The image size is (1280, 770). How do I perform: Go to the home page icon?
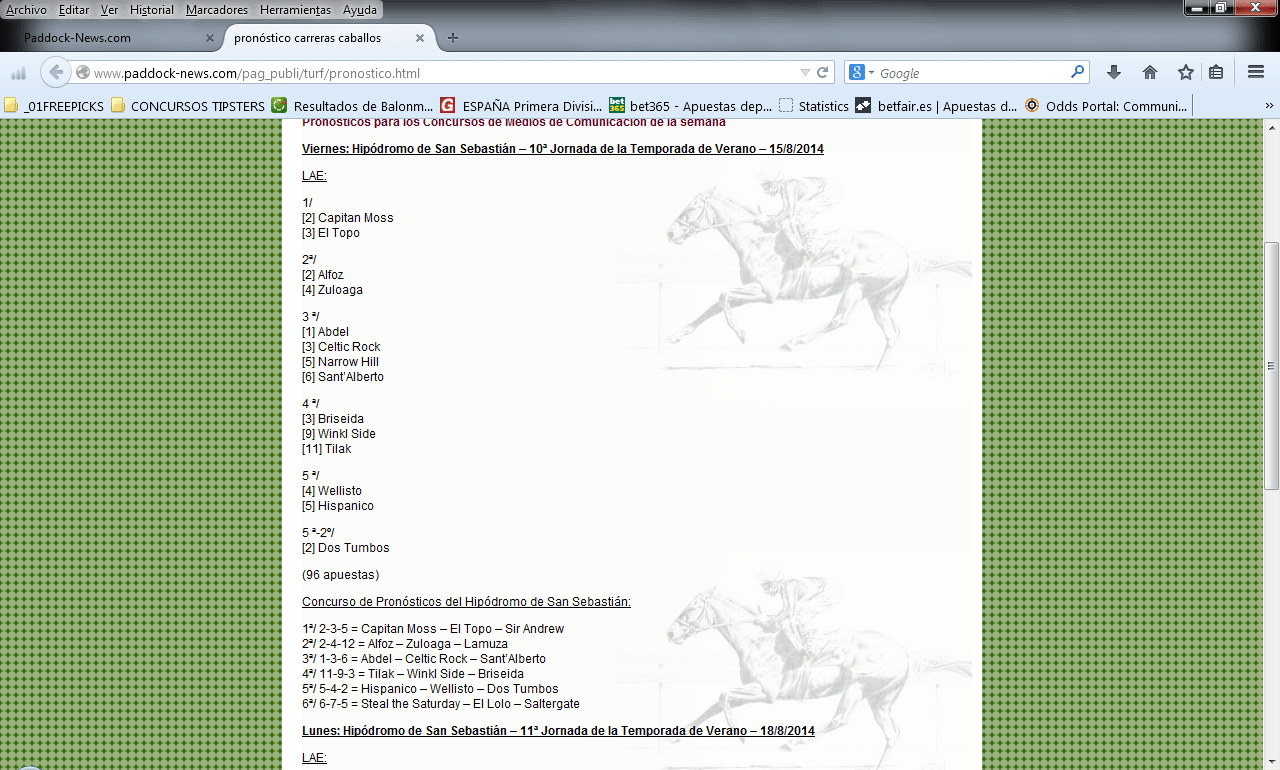(x=1150, y=72)
